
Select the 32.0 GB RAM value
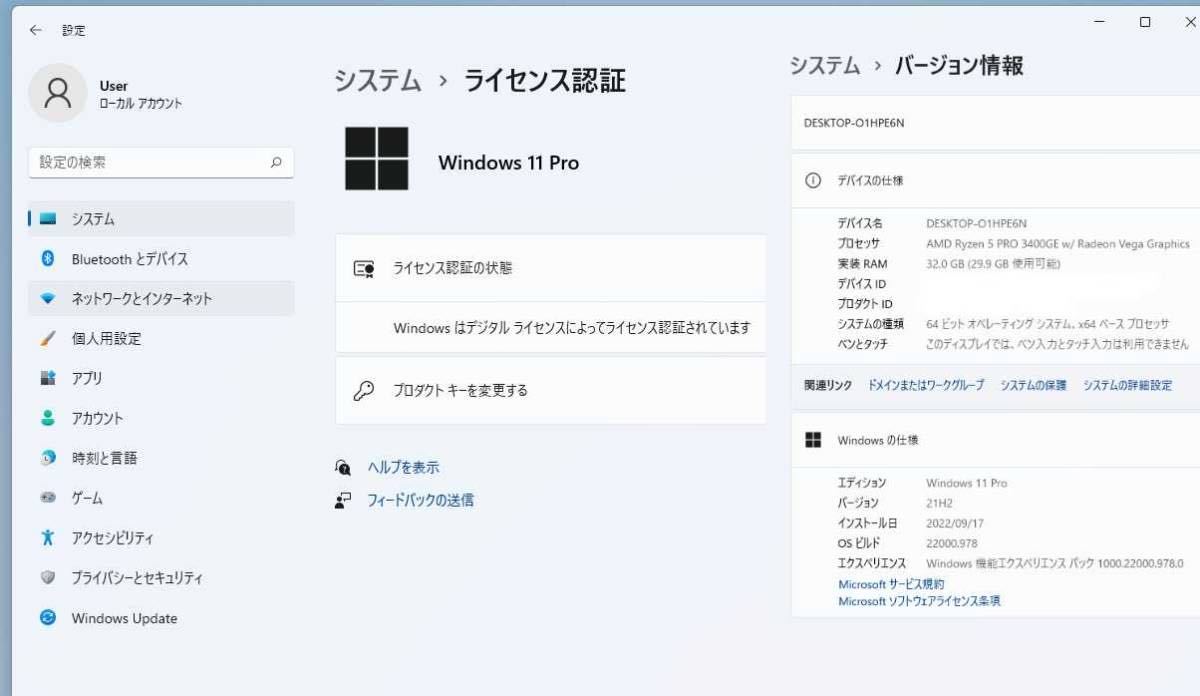click(993, 264)
